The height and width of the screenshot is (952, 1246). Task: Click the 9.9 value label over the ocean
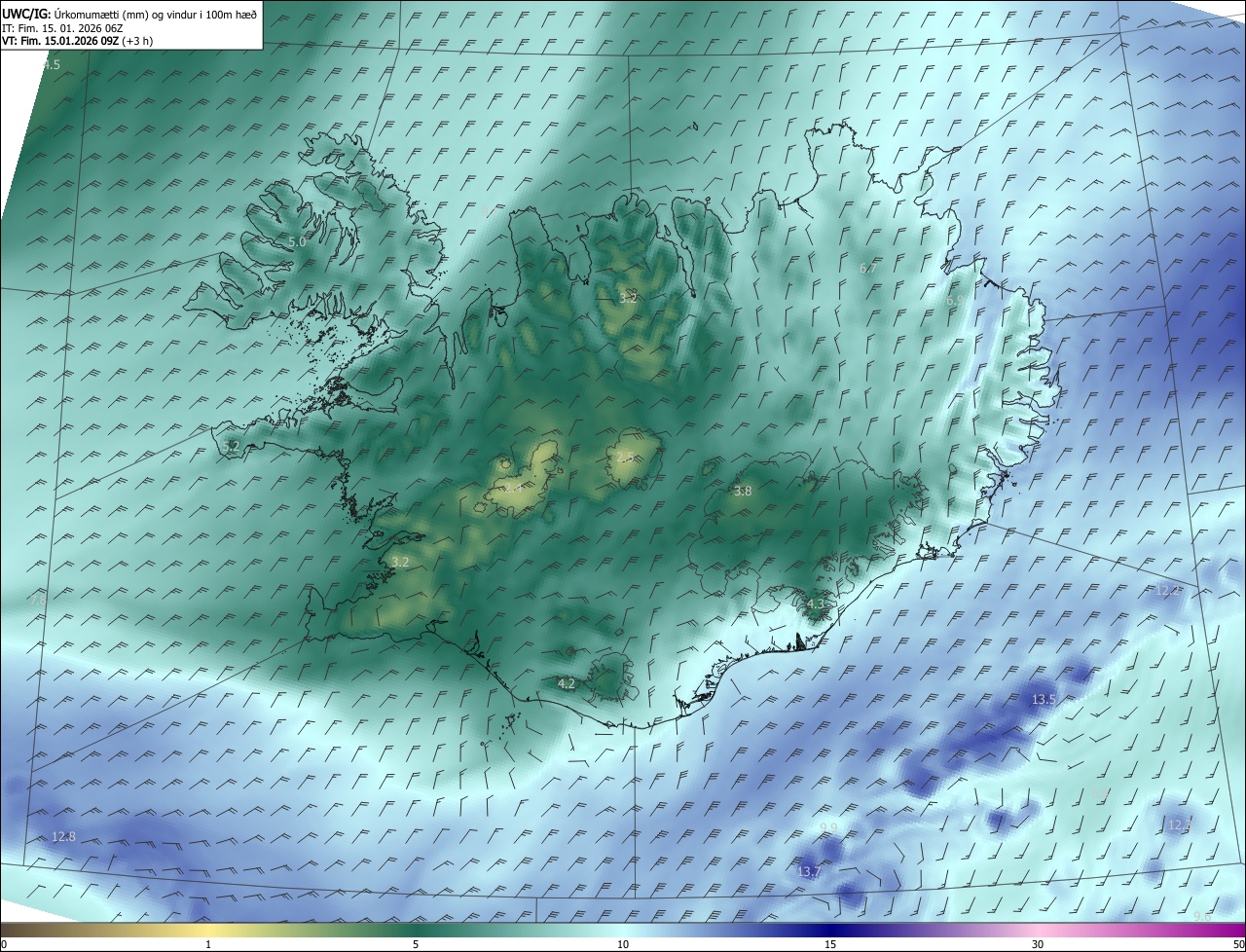(x=828, y=827)
